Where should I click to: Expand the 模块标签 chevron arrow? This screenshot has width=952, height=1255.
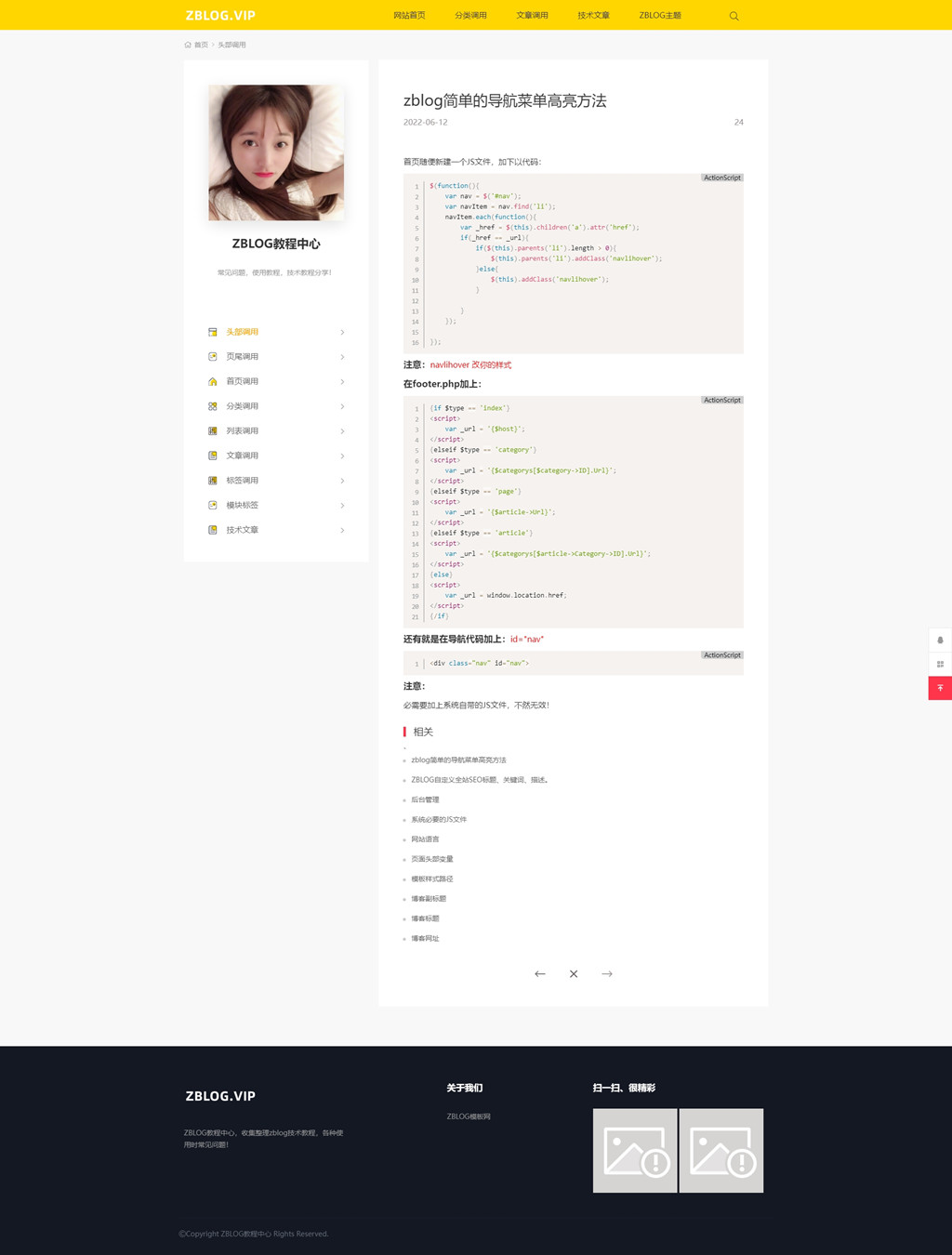(342, 506)
